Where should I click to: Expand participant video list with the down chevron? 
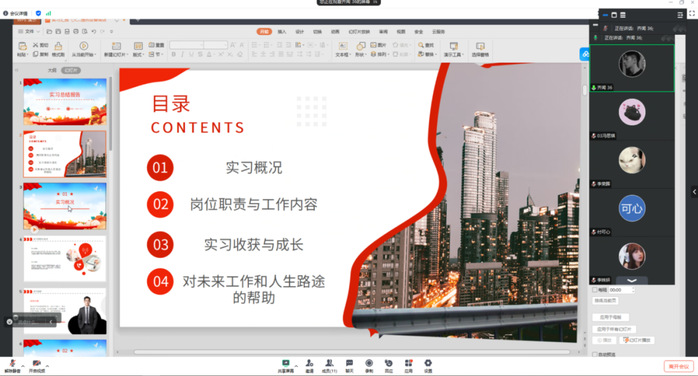point(632,281)
